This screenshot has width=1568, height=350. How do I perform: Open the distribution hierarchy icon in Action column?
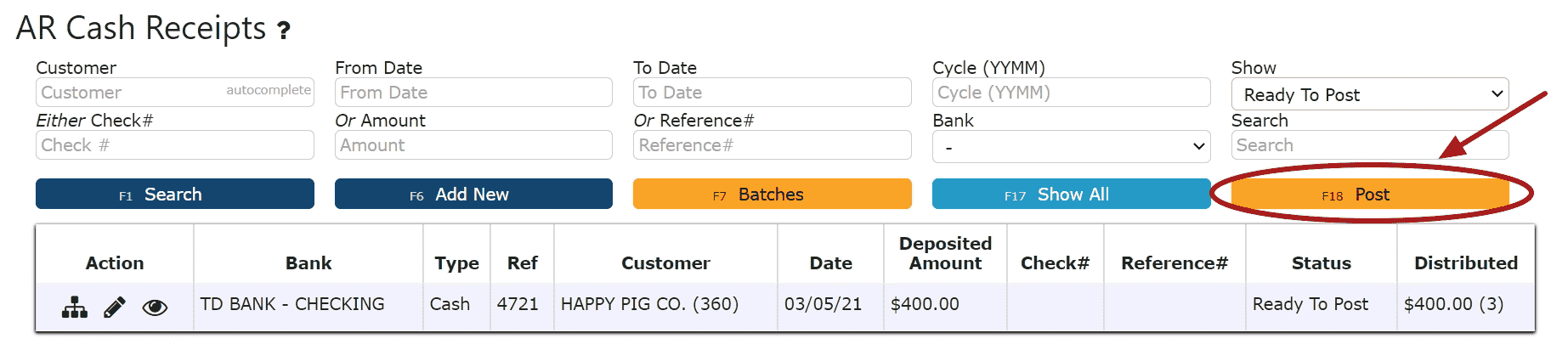click(x=75, y=308)
